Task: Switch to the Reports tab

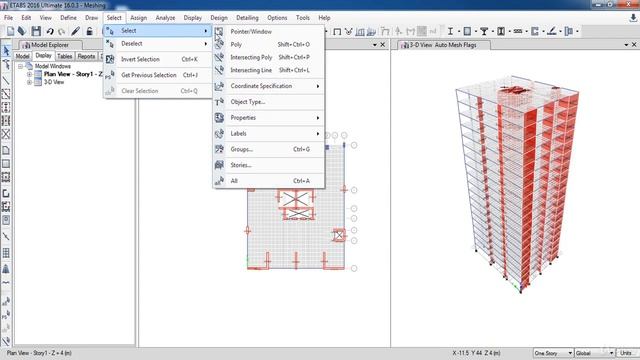Action: [86, 56]
